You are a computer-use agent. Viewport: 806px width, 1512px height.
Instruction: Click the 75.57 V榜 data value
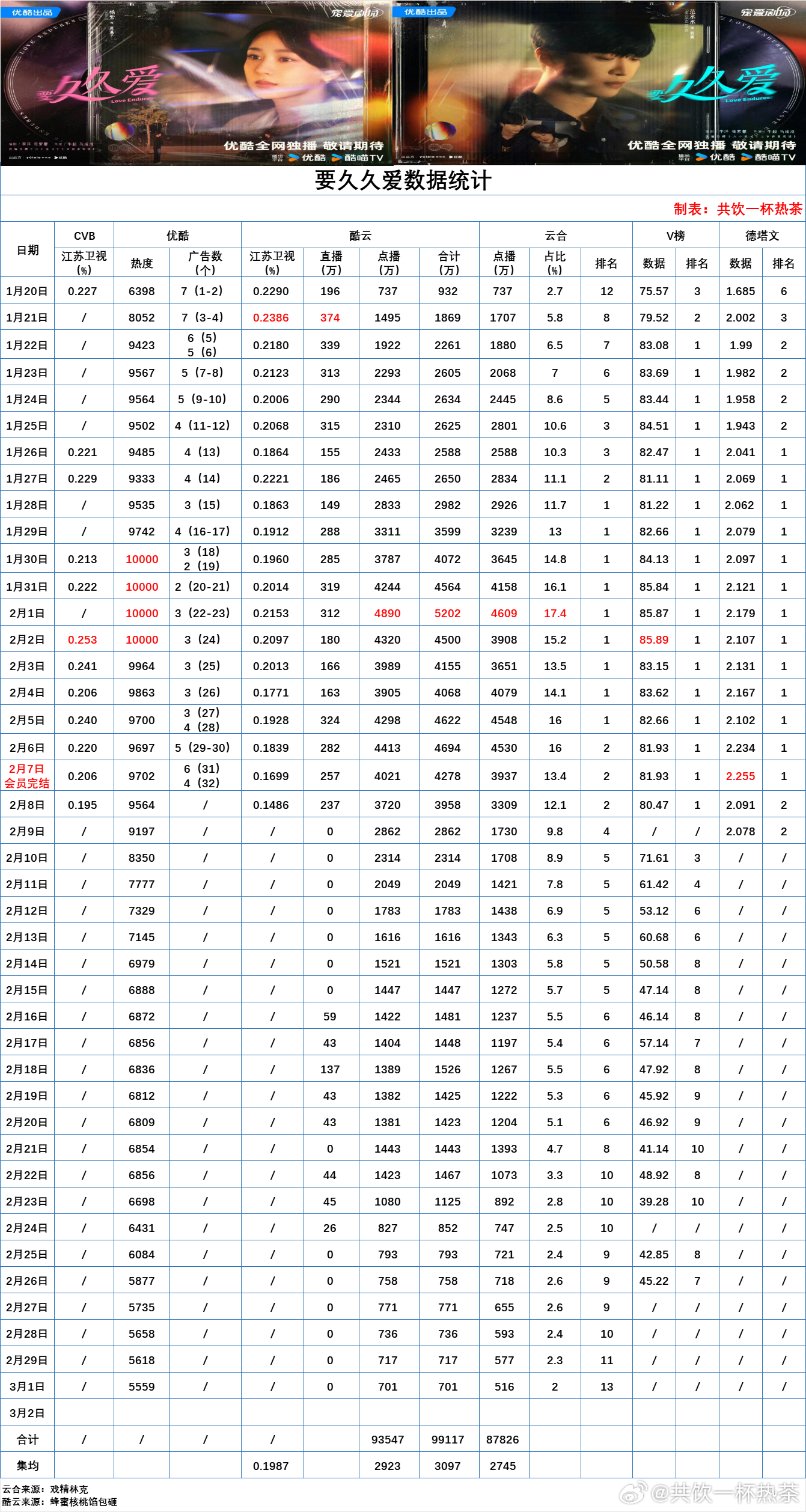pyautogui.click(x=654, y=291)
